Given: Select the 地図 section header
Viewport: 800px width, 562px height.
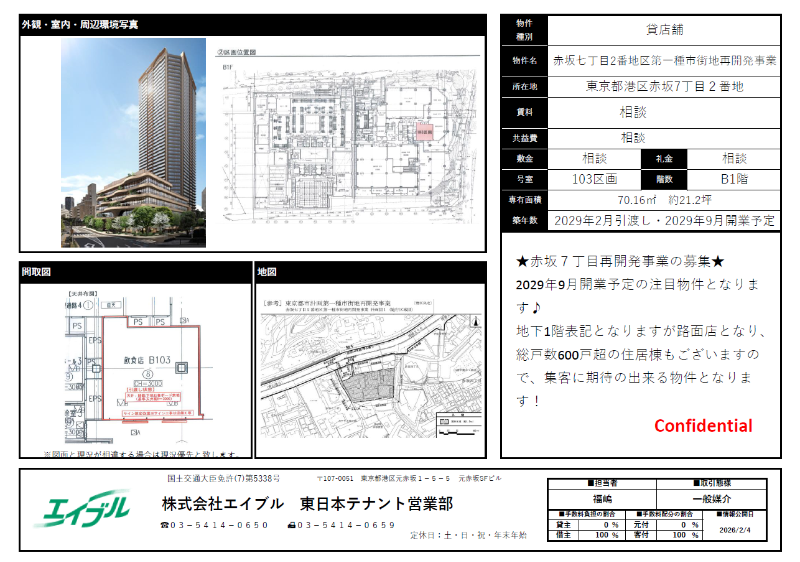Looking at the screenshot, I should coord(267,271).
